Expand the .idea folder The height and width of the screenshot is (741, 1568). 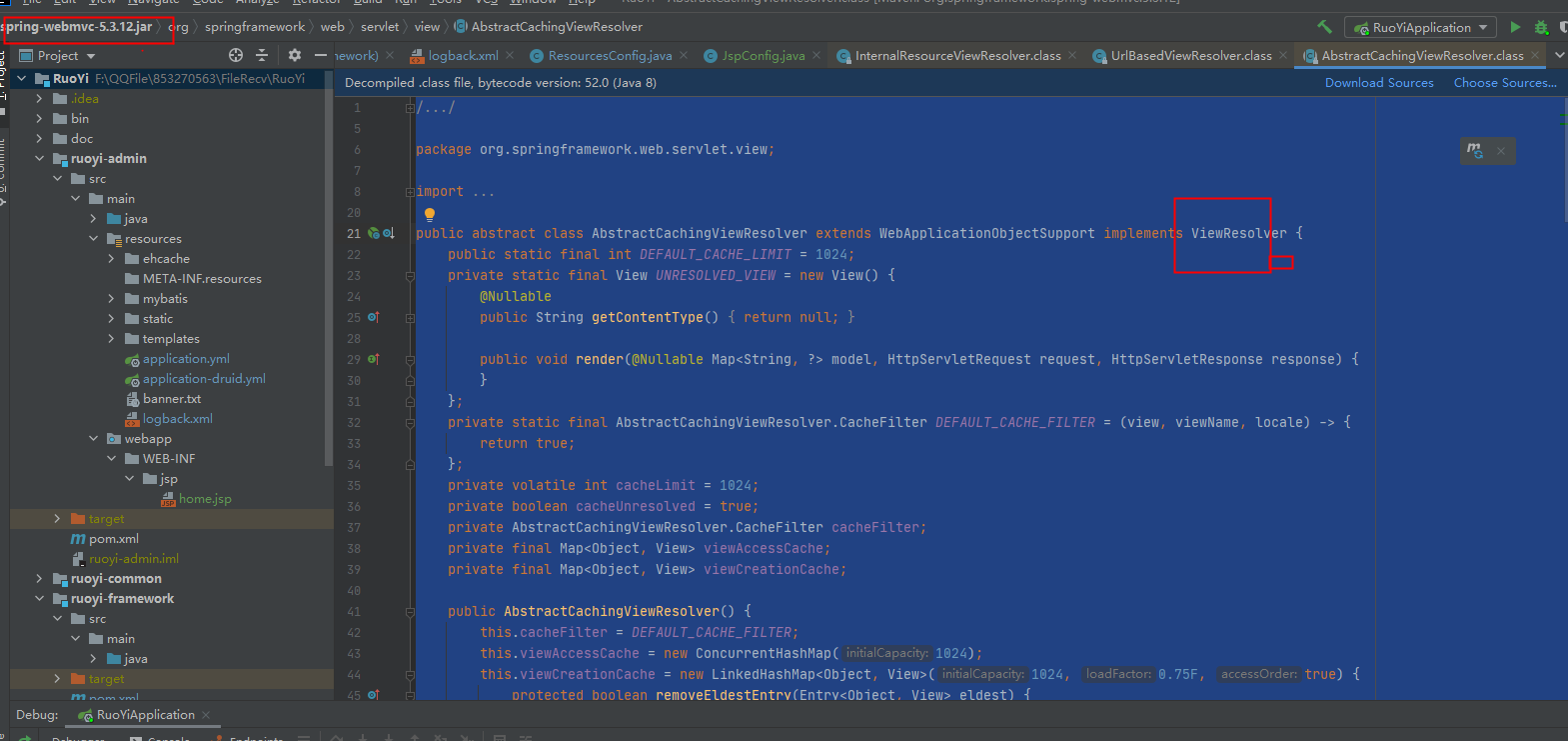(x=39, y=98)
